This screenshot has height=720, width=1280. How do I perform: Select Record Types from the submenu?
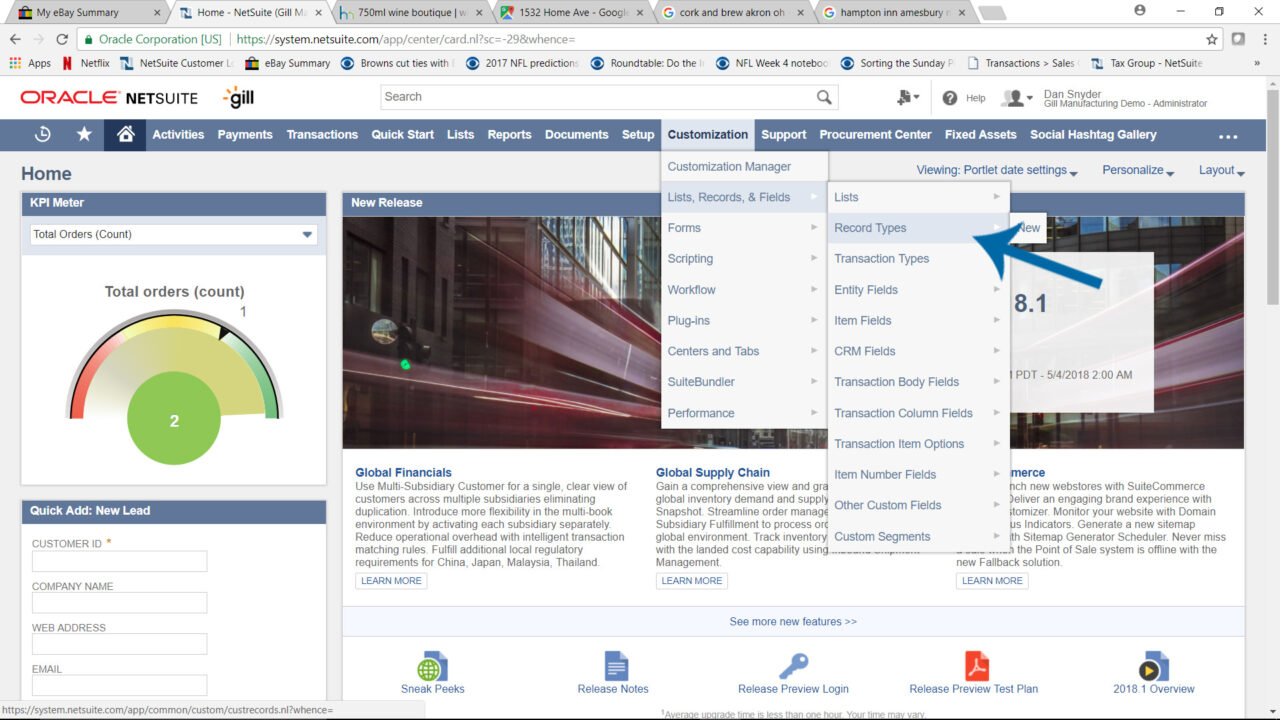869,228
